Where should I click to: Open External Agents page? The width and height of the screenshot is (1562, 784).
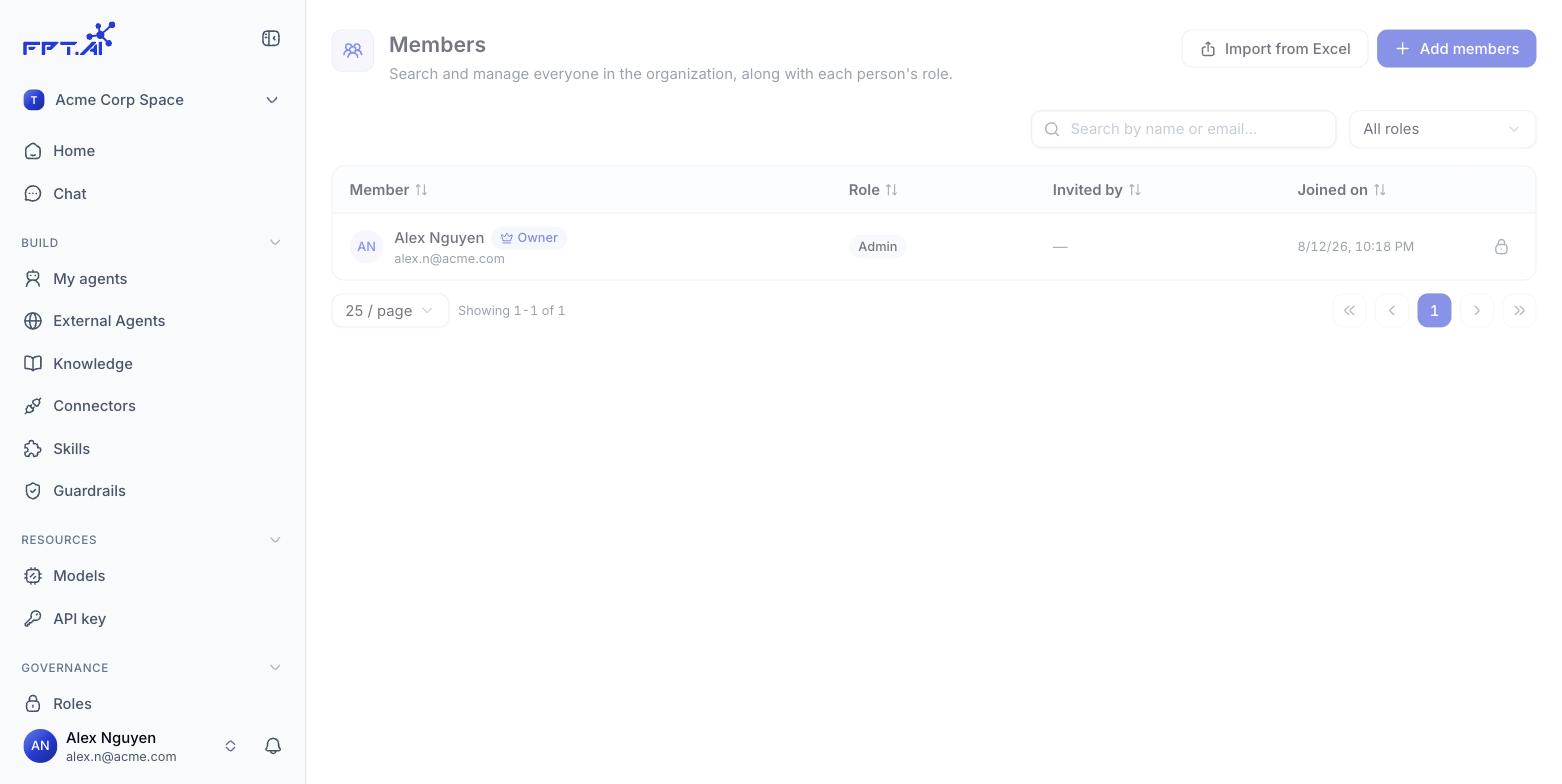pos(152,321)
